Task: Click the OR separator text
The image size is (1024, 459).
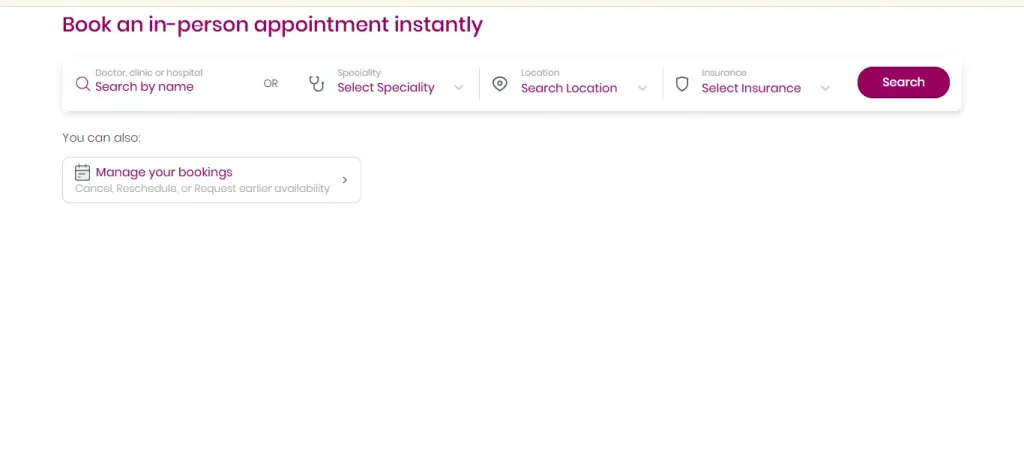Action: tap(271, 84)
